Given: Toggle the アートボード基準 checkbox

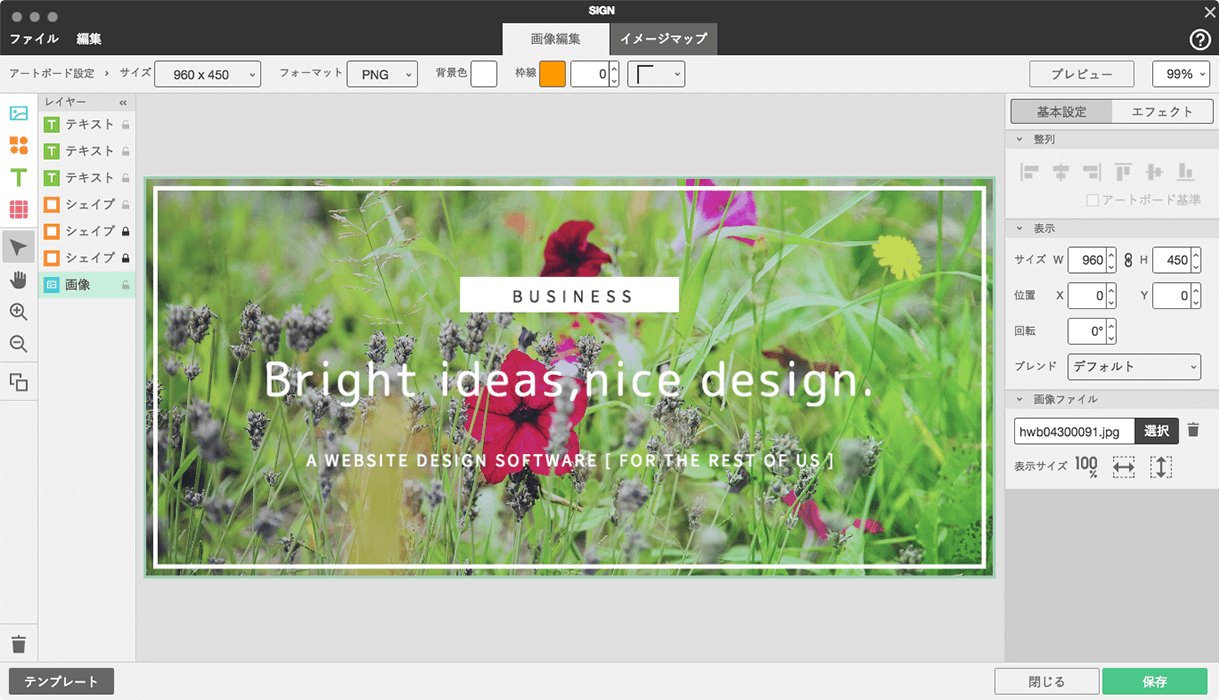Looking at the screenshot, I should click(x=1092, y=200).
